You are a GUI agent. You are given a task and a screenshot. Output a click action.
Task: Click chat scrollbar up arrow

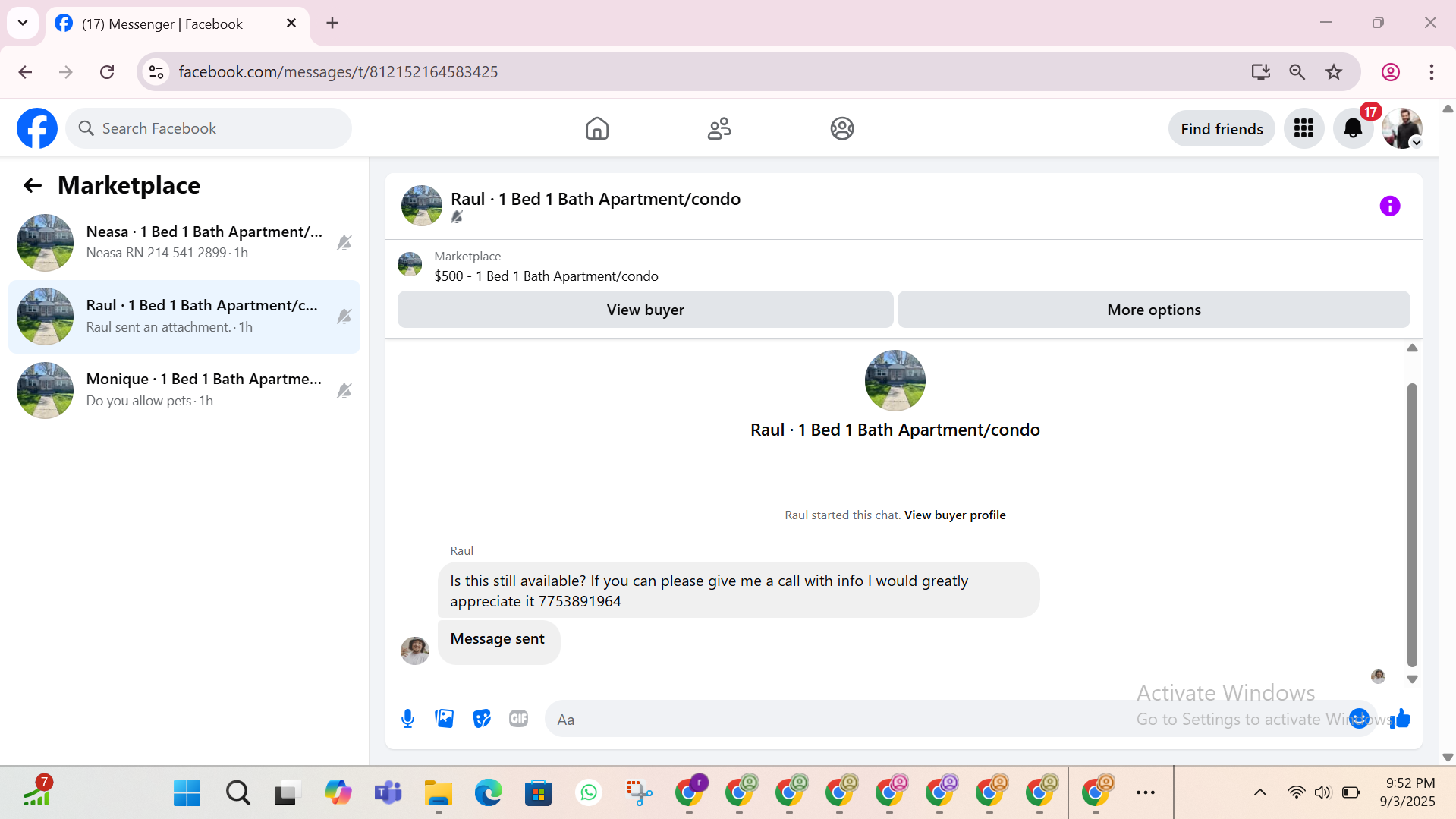[x=1411, y=348]
